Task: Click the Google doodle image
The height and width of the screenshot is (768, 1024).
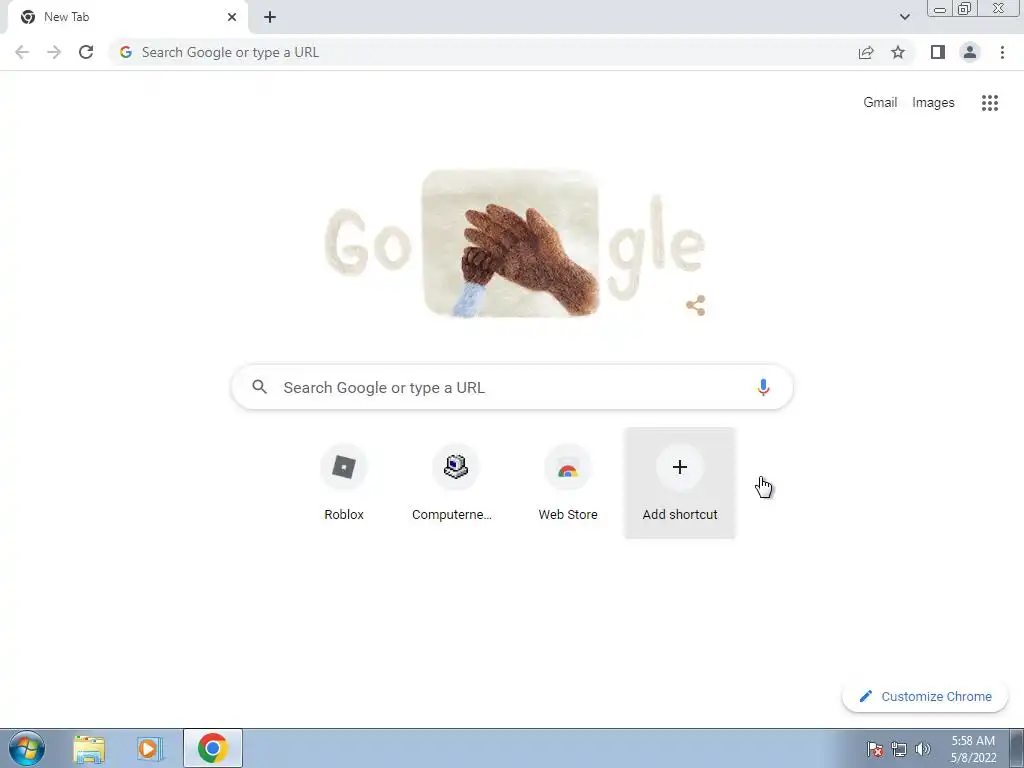Action: click(514, 244)
